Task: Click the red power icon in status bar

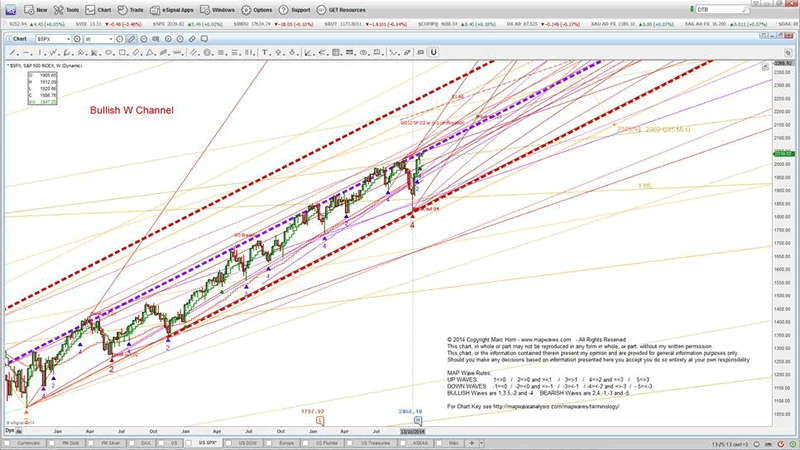Action: point(780,444)
